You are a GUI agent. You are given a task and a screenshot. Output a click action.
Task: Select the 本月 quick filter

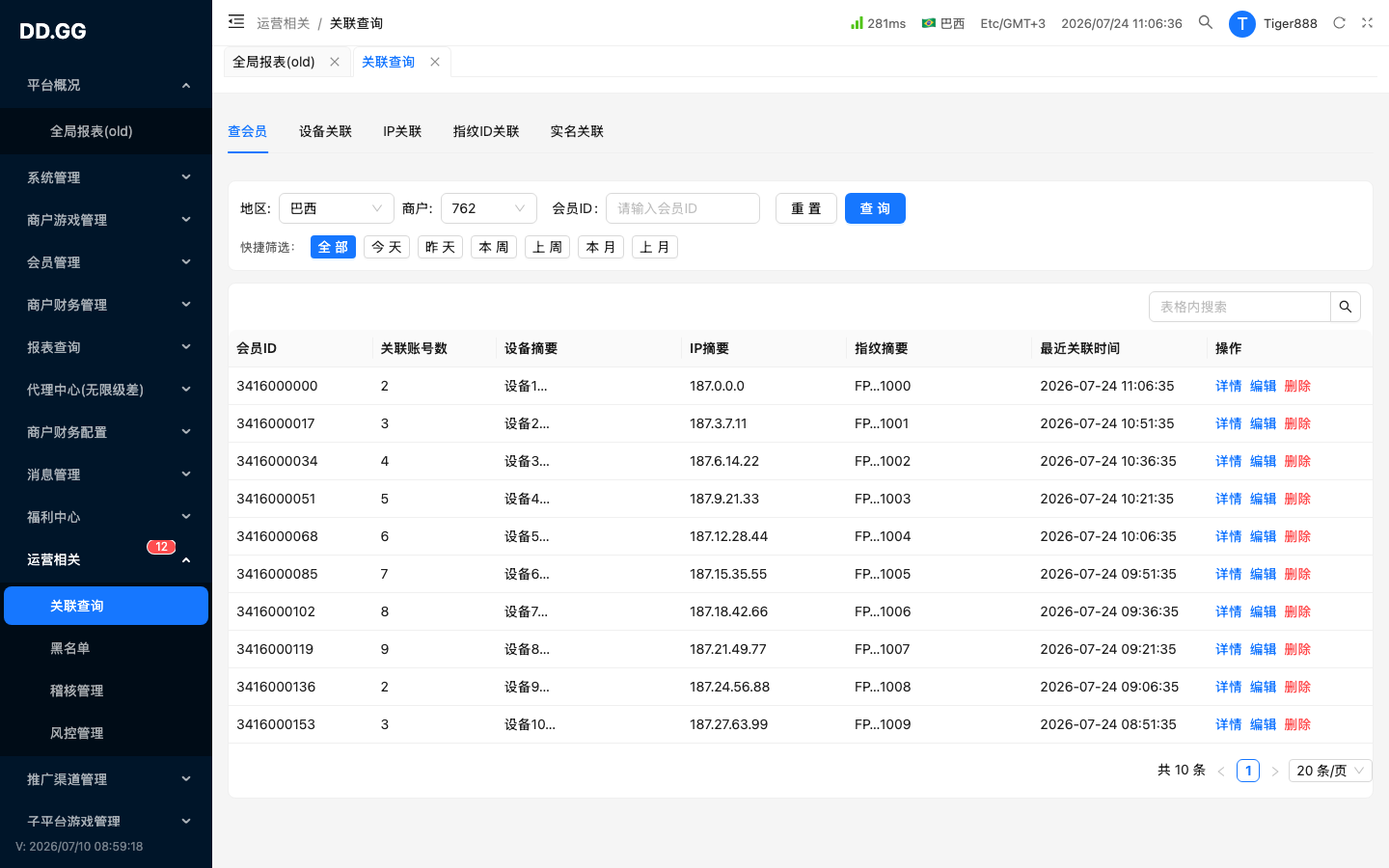point(601,247)
